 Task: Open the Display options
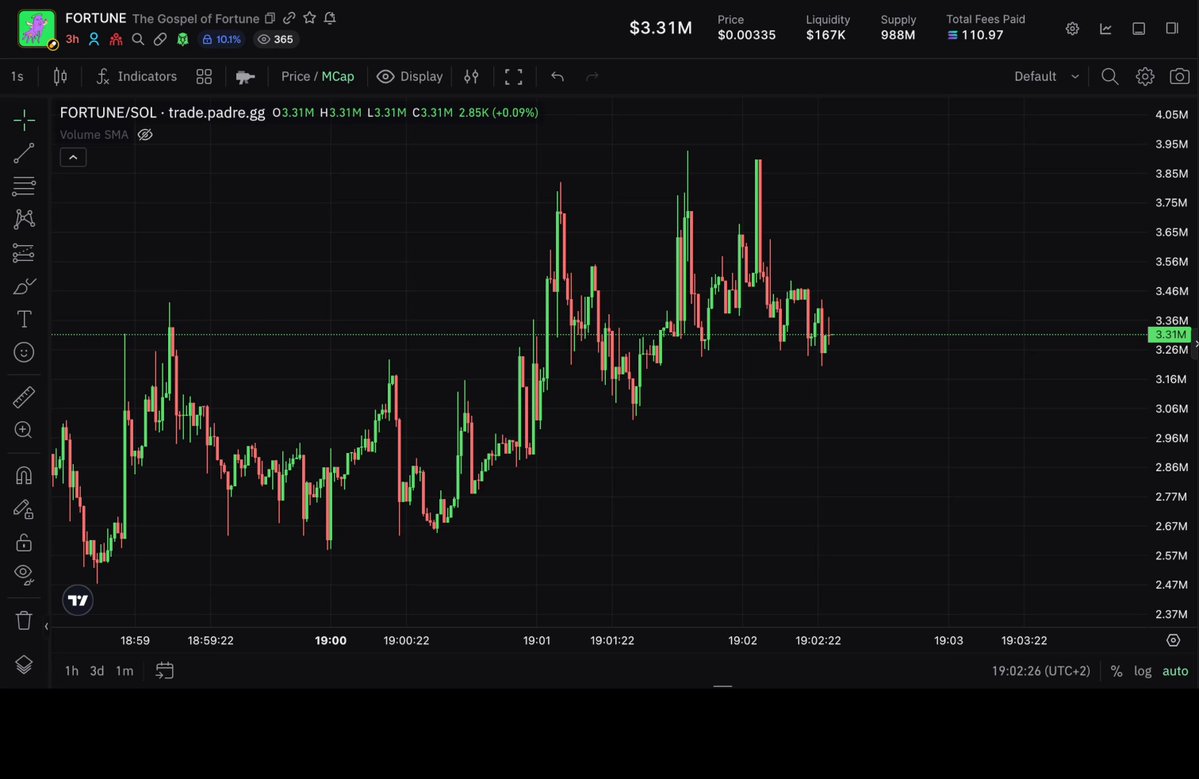click(x=410, y=76)
